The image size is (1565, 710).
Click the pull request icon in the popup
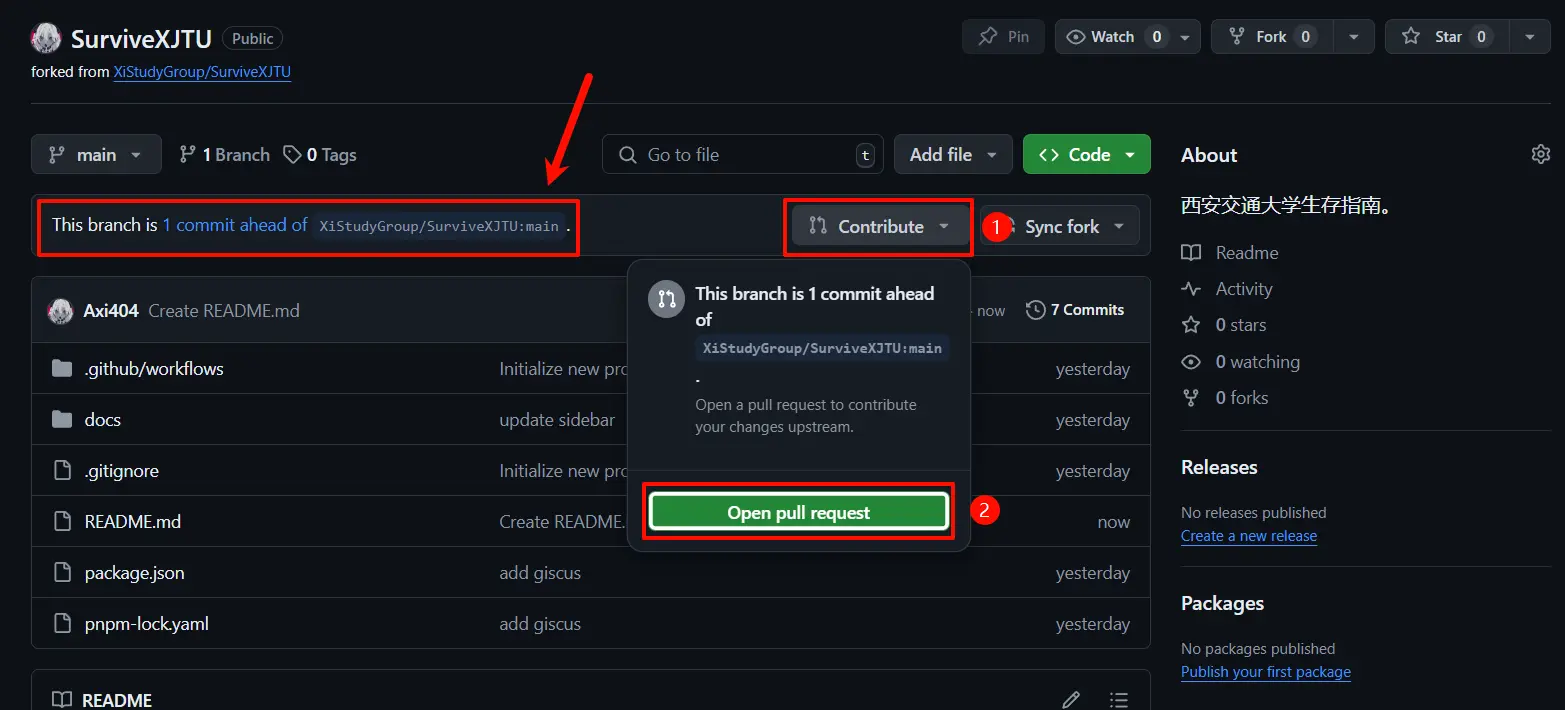667,299
